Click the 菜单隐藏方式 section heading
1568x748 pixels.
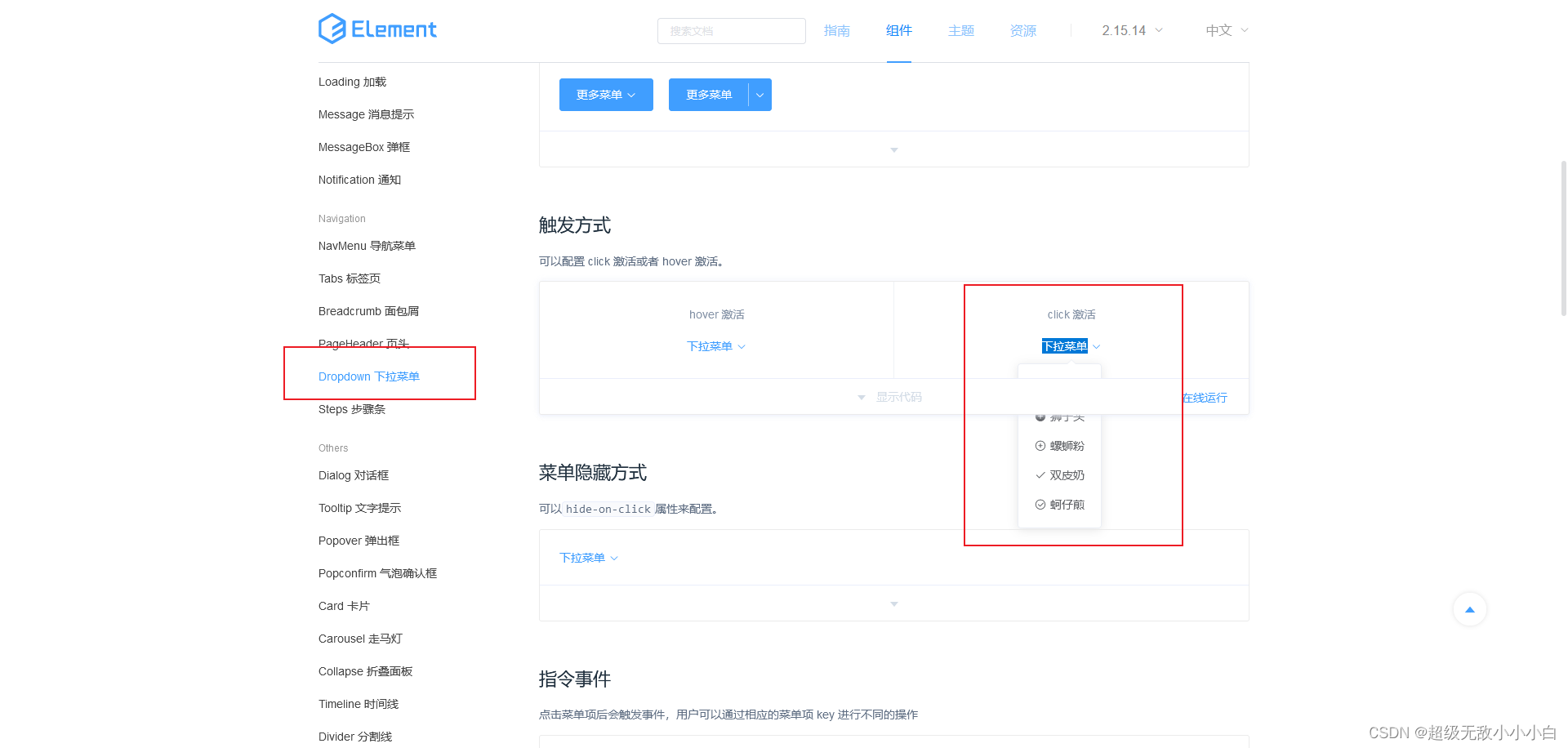coord(593,473)
